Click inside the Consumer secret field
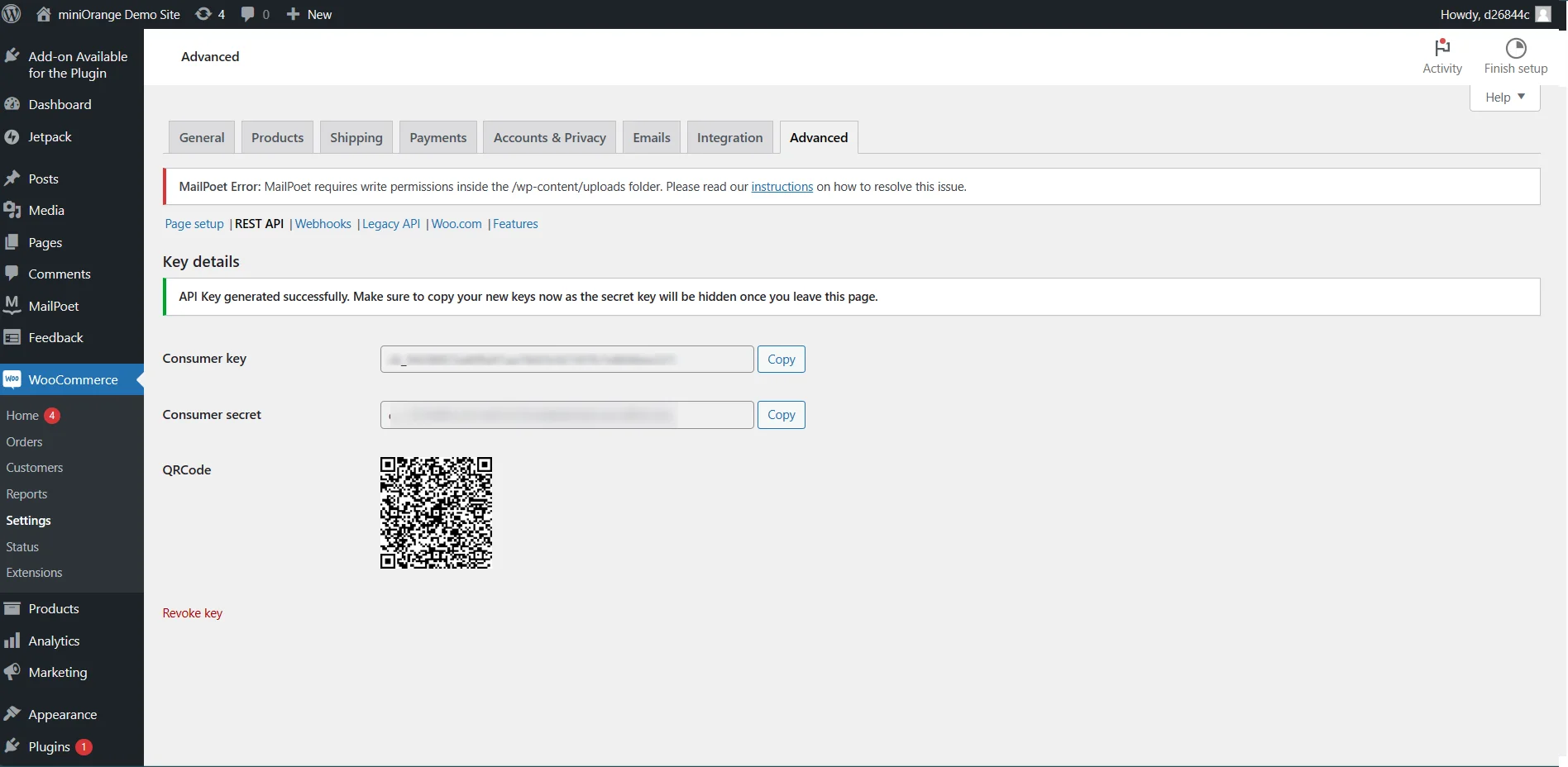 [566, 414]
